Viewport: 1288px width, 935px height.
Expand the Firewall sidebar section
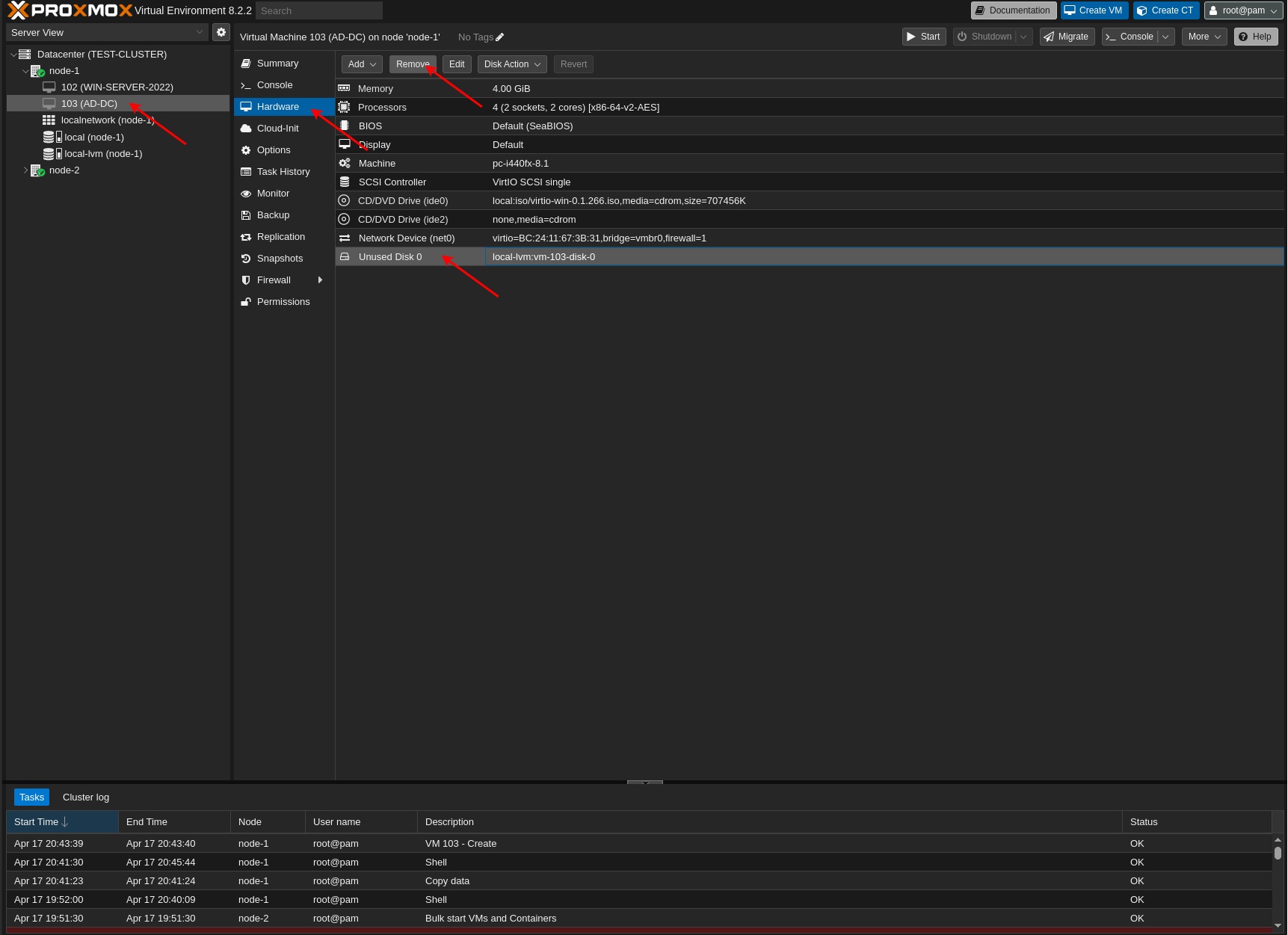321,280
